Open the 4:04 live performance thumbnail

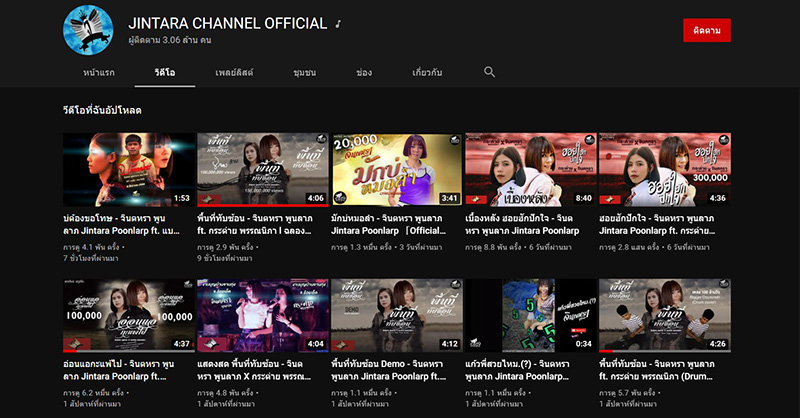click(263, 315)
